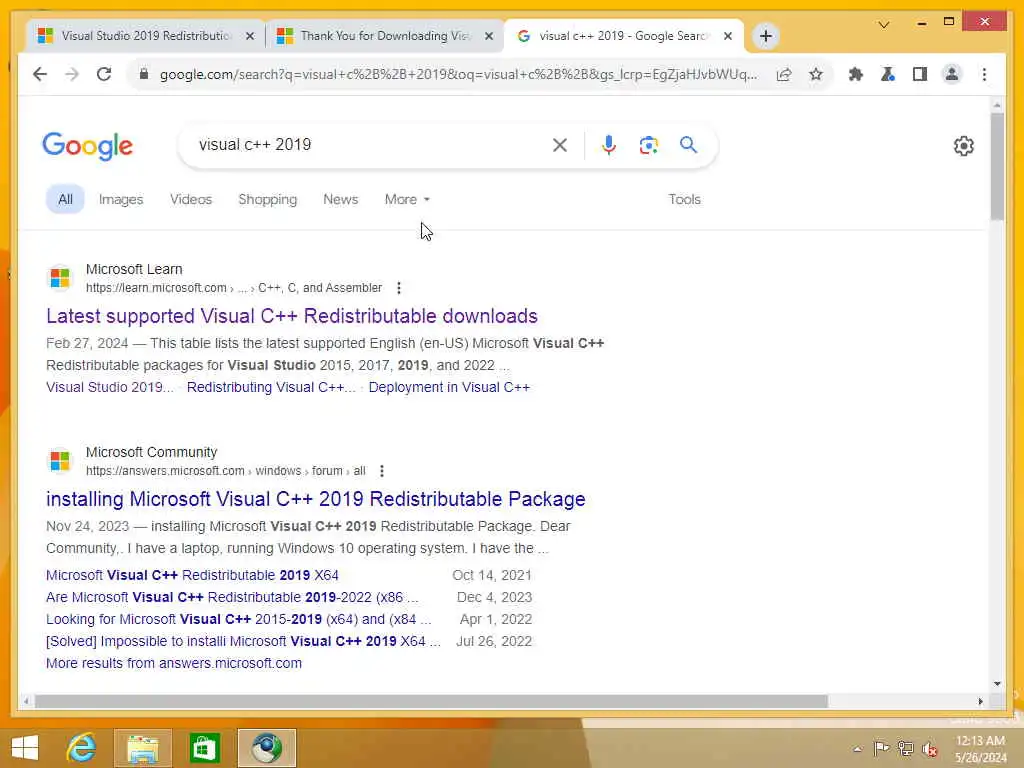Launch Internet Explorer from taskbar
The height and width of the screenshot is (768, 1024).
coord(82,748)
